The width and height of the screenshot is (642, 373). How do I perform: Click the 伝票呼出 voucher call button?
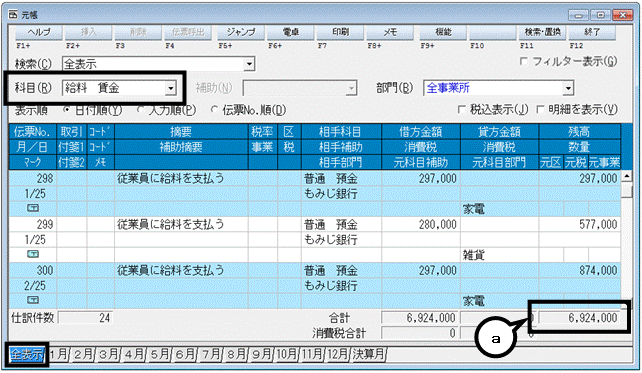188,32
